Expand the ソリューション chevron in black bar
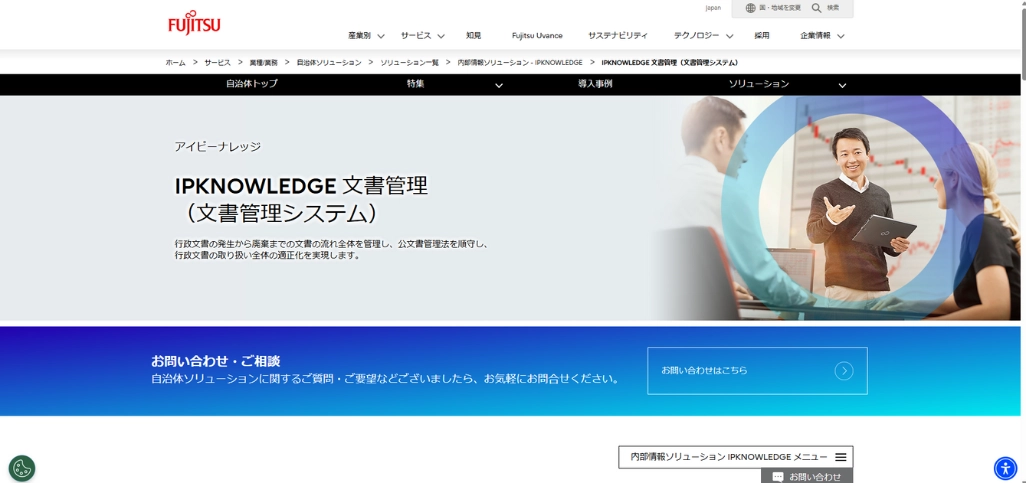The image size is (1026, 483). click(842, 85)
